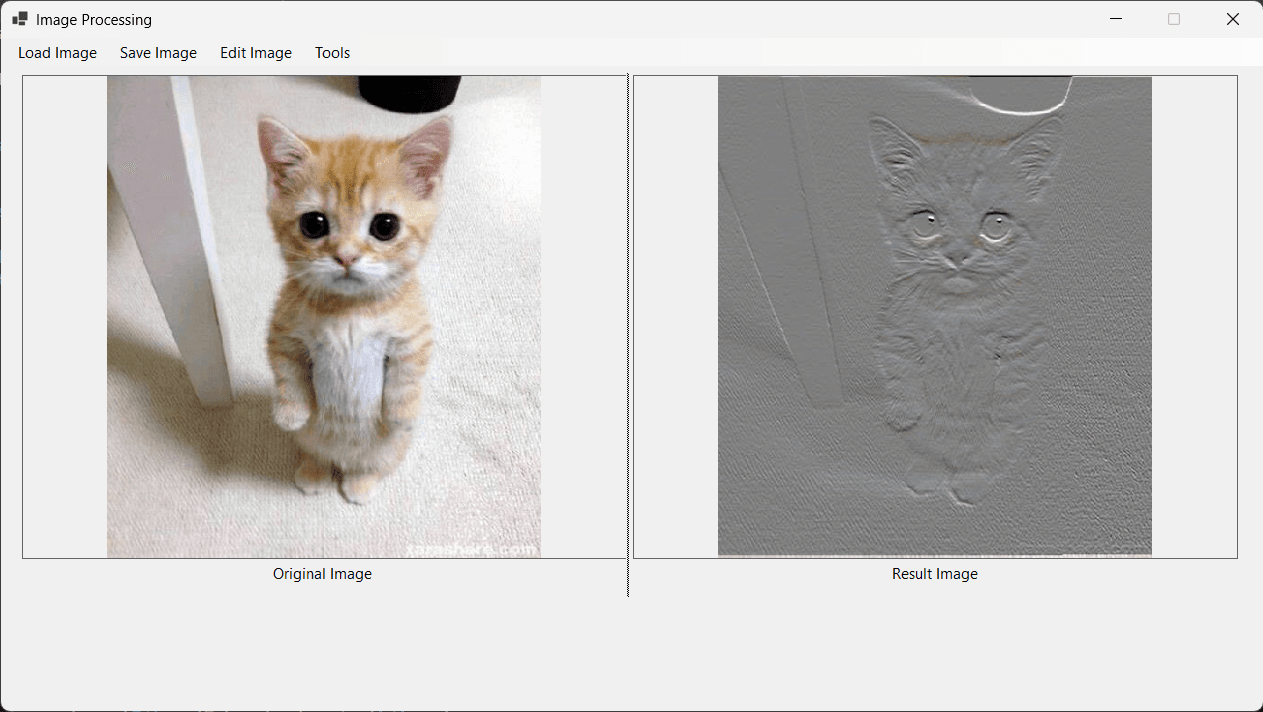Browse filters under the Tools menu

point(332,52)
